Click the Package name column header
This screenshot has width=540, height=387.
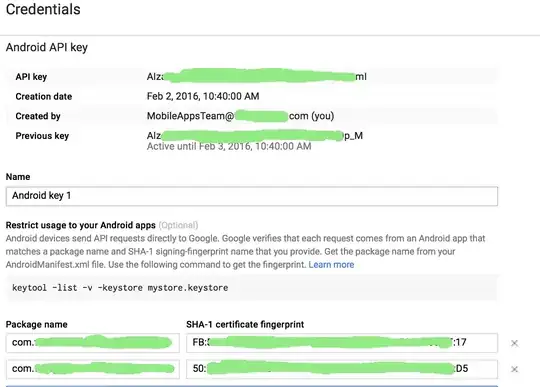pos(37,324)
